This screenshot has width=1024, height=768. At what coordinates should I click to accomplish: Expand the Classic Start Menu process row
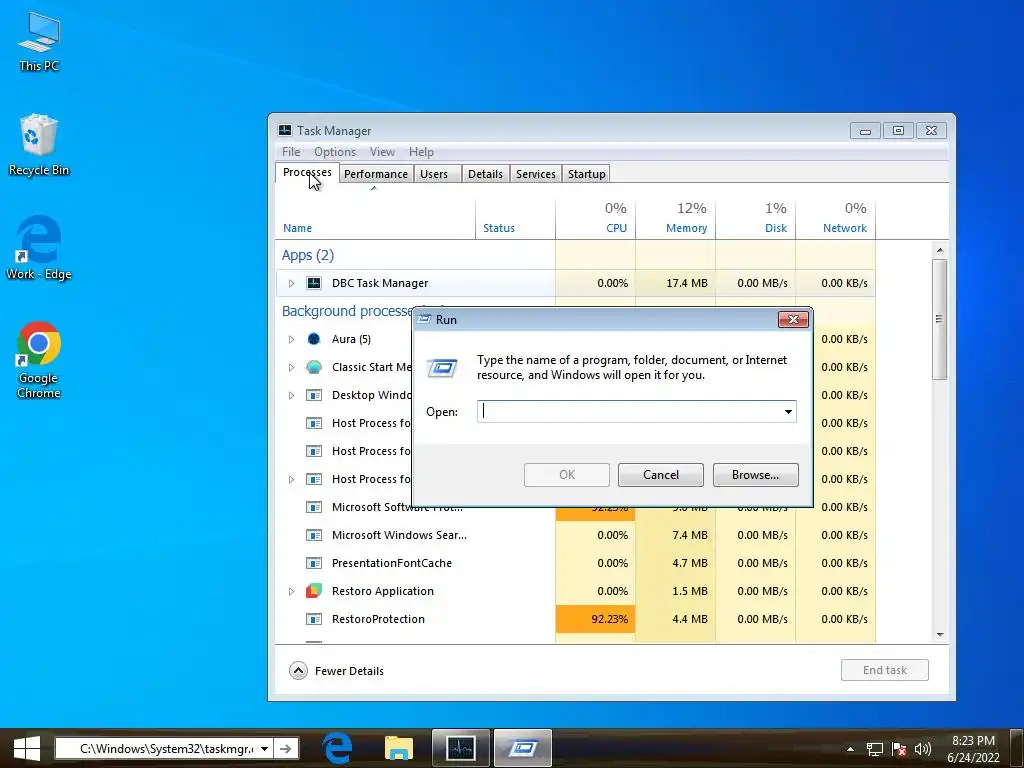(291, 367)
